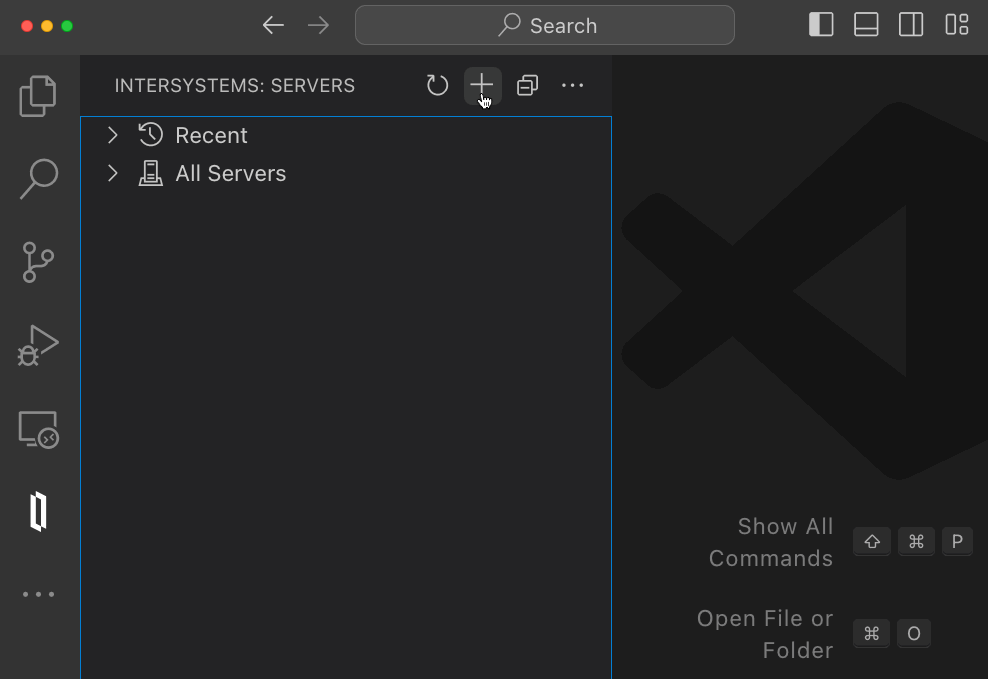Click the INTERSYSTEMS: SERVERS panel title
Viewport: 988px width, 679px height.
click(234, 85)
